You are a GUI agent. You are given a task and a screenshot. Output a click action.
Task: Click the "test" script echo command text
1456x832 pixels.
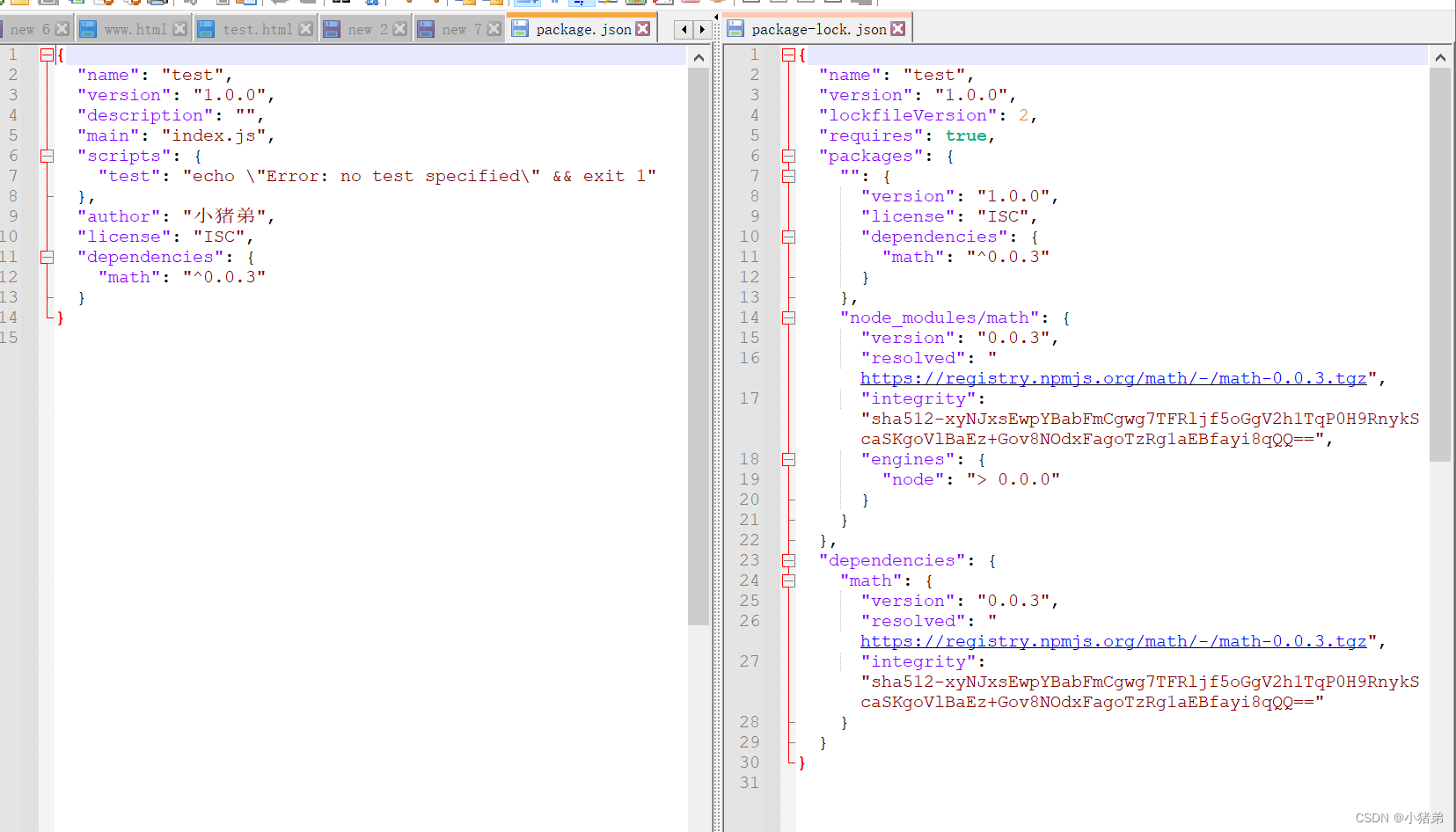click(420, 176)
